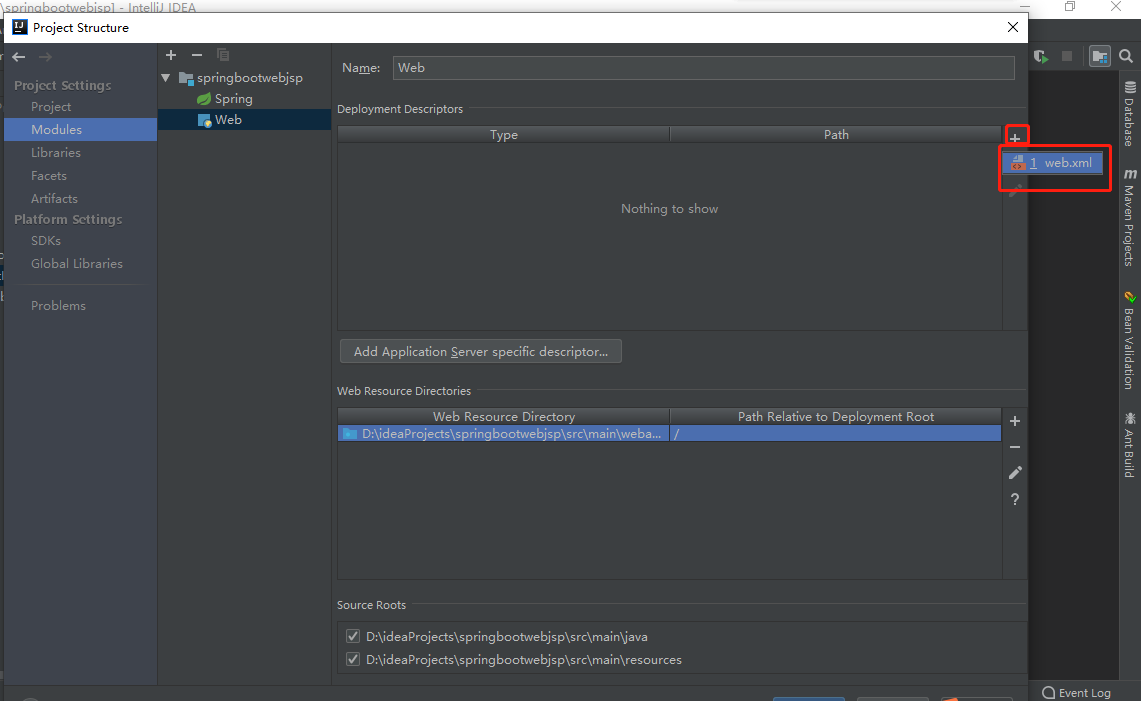Edit web resource directory with pencil icon
Image resolution: width=1141 pixels, height=701 pixels.
(x=1015, y=473)
